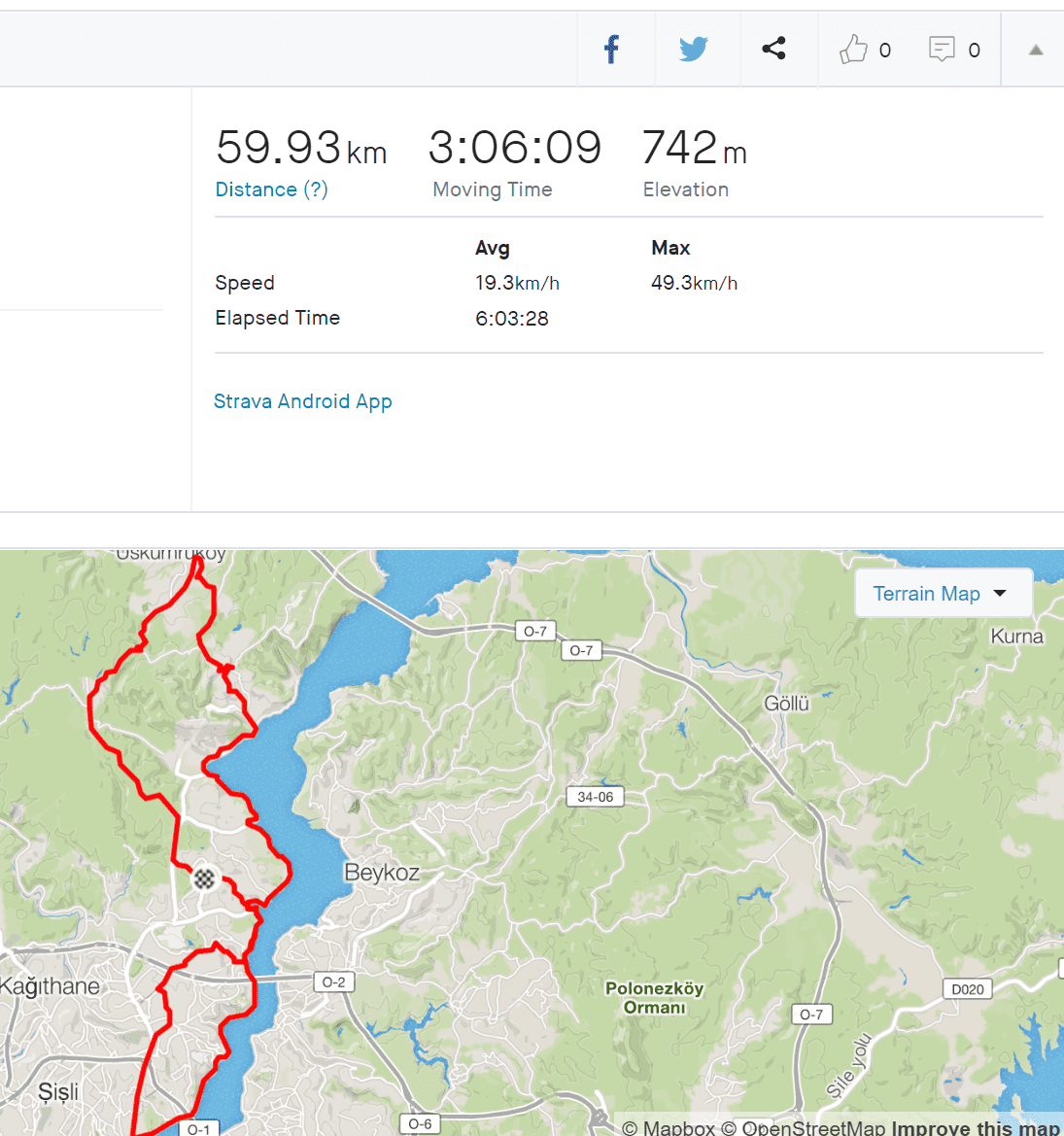1064x1136 pixels.
Task: Click the Şişli district label
Action: [58, 1091]
